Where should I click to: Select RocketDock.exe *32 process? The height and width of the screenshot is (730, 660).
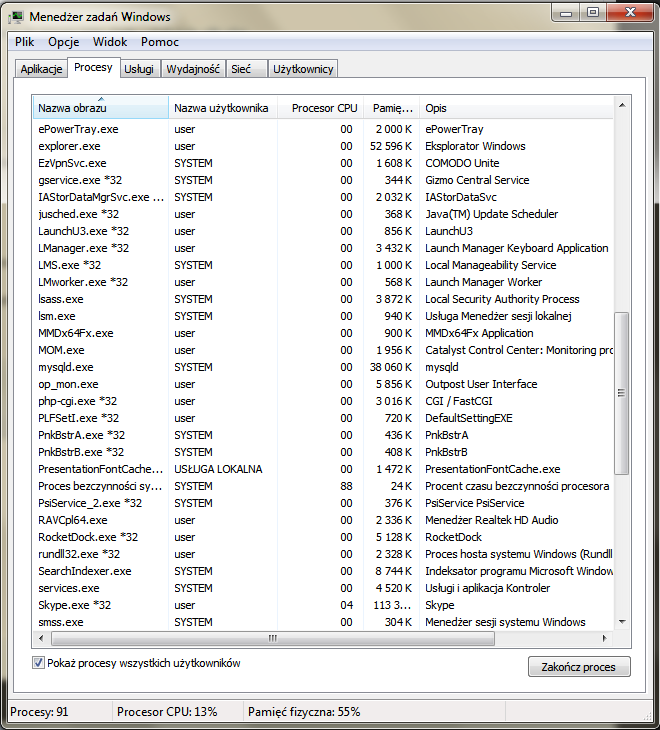(x=323, y=537)
